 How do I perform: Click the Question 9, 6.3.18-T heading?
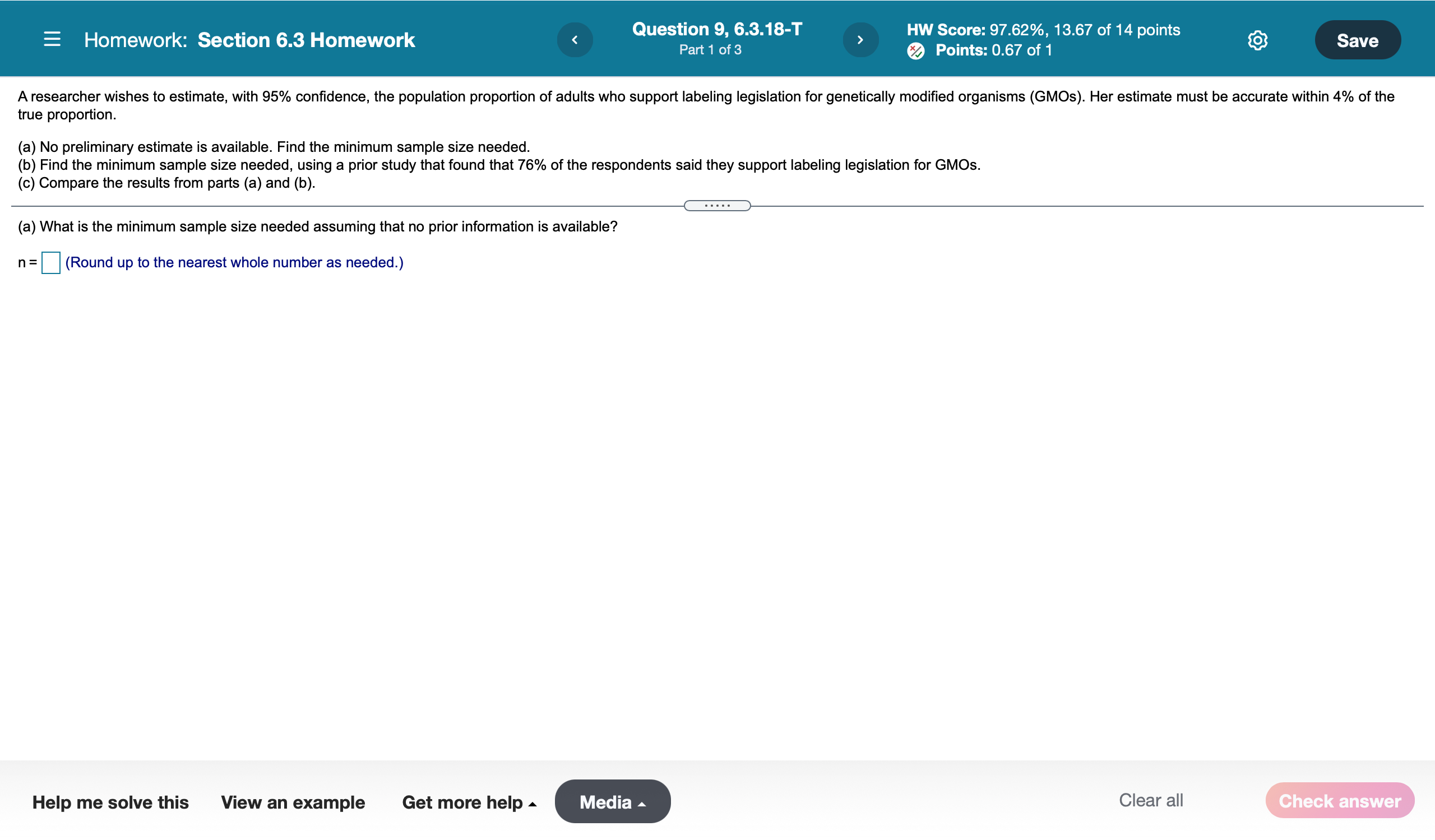(717, 29)
